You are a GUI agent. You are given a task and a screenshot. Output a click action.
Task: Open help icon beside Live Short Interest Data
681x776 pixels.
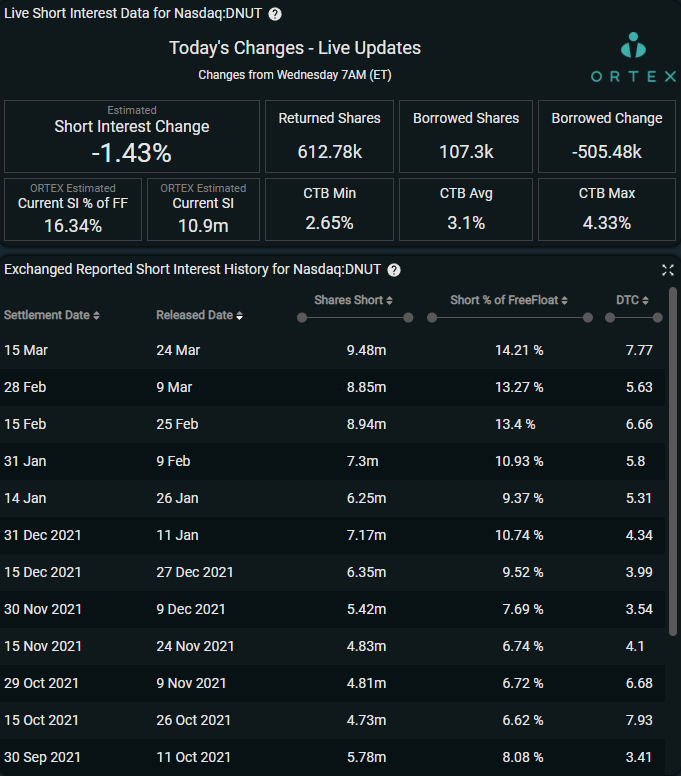pyautogui.click(x=275, y=14)
